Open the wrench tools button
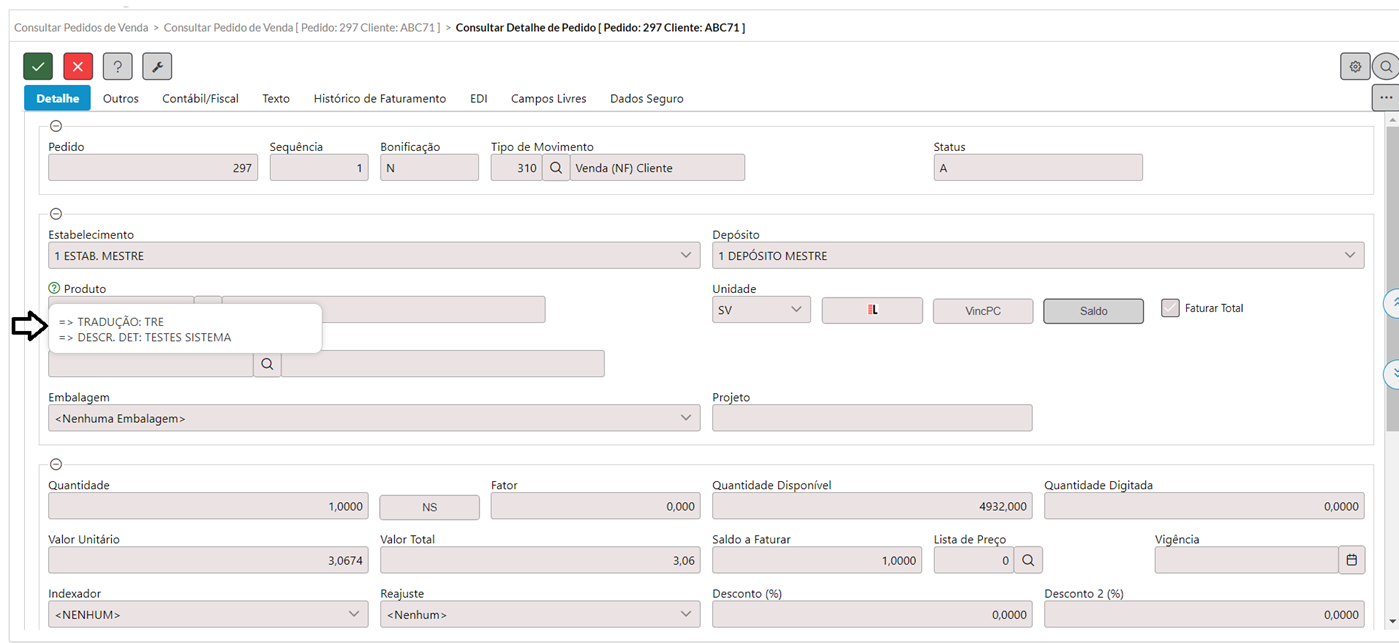 [157, 67]
